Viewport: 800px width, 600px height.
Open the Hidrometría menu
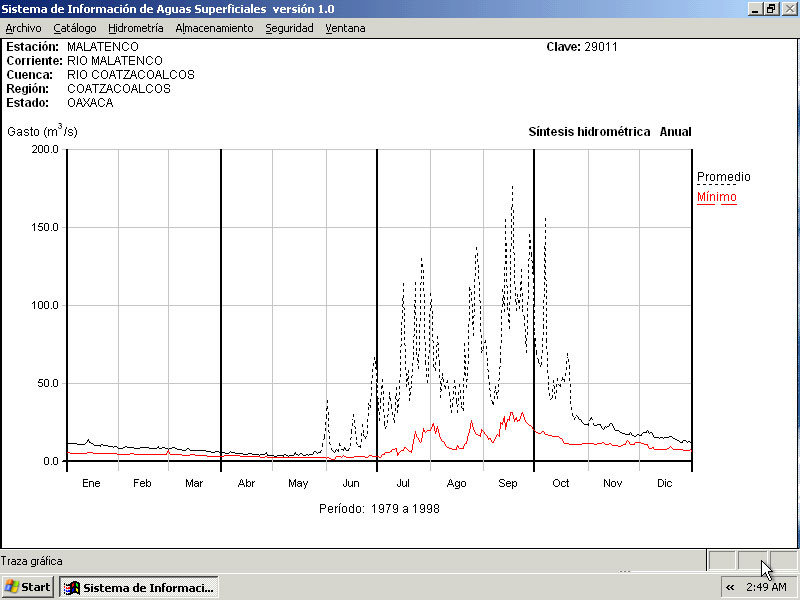pyautogui.click(x=135, y=28)
